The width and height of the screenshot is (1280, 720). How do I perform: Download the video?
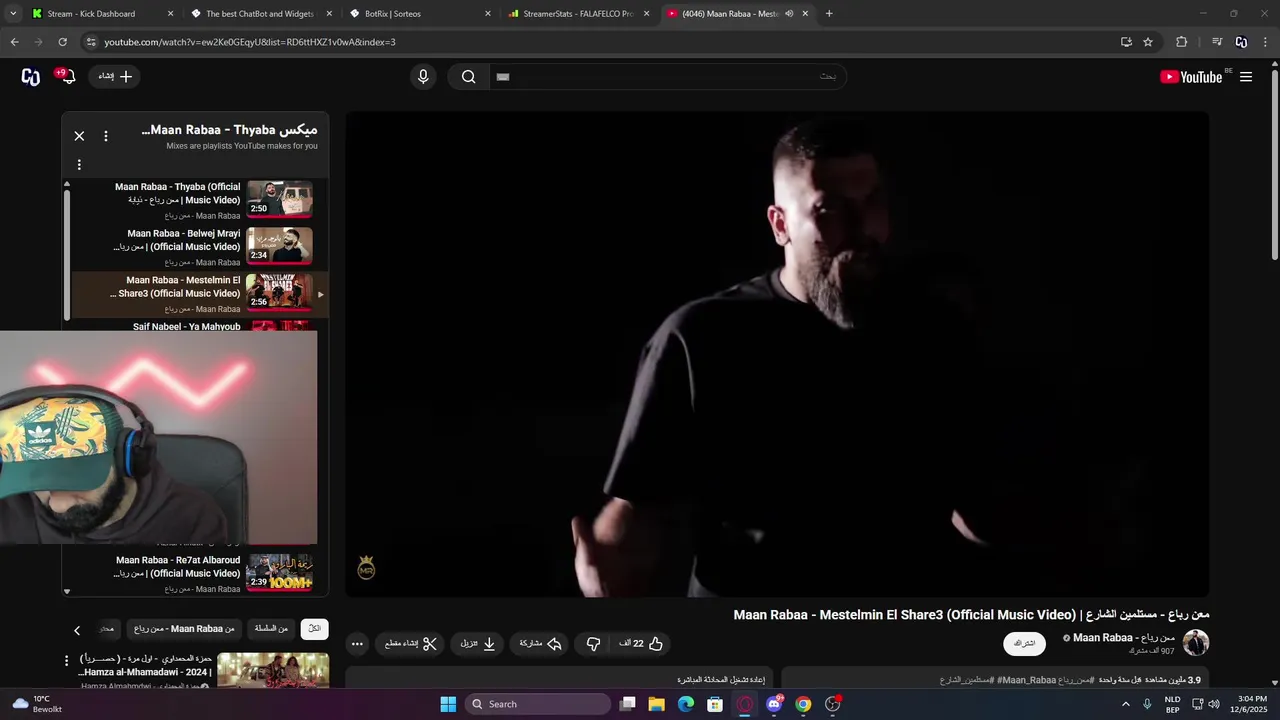[478, 644]
